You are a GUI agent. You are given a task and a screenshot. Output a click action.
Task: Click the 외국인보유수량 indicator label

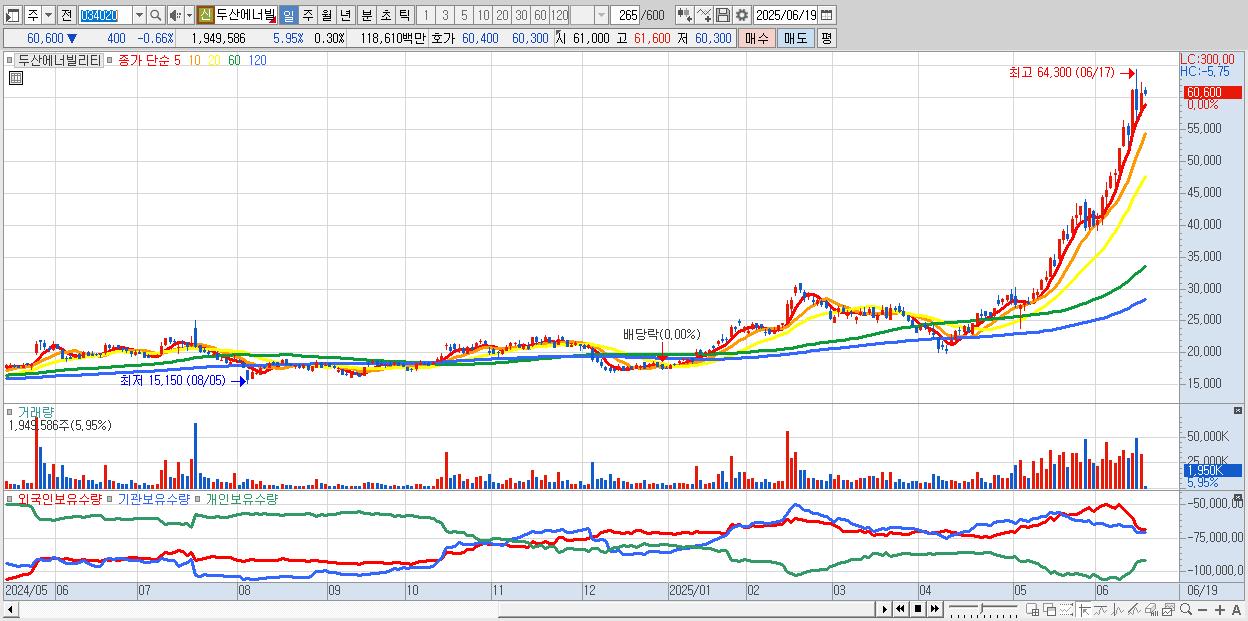(x=59, y=498)
